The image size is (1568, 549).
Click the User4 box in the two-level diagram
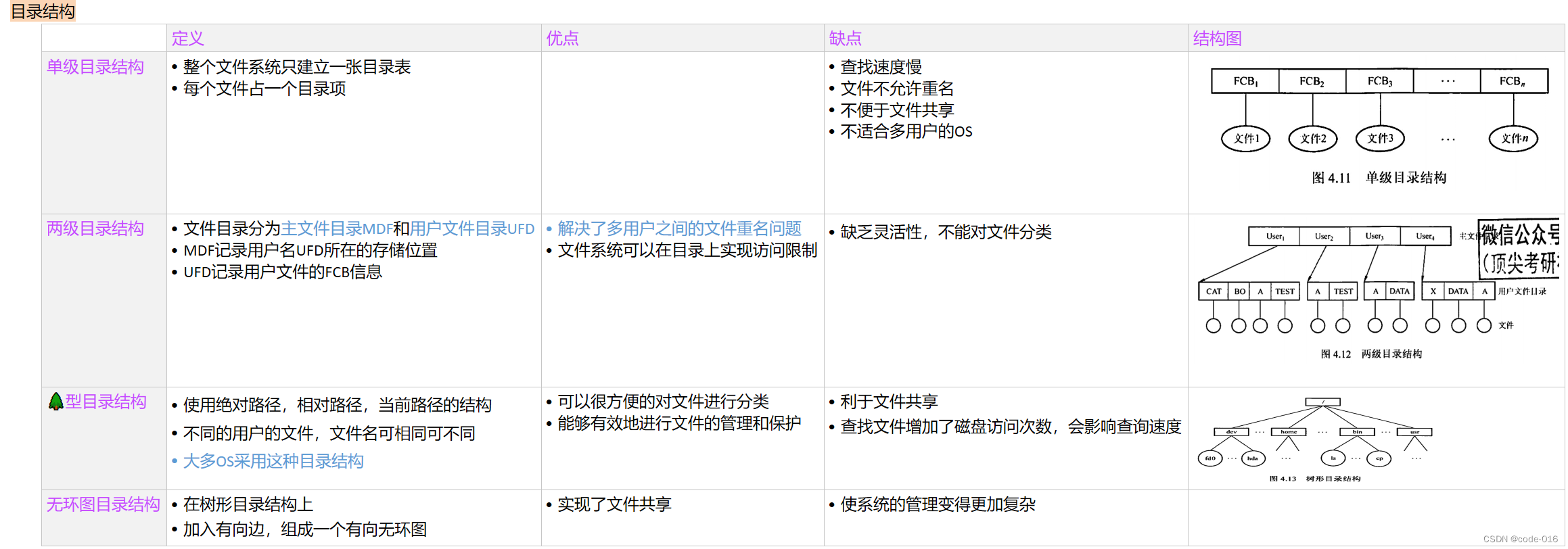pyautogui.click(x=1425, y=236)
